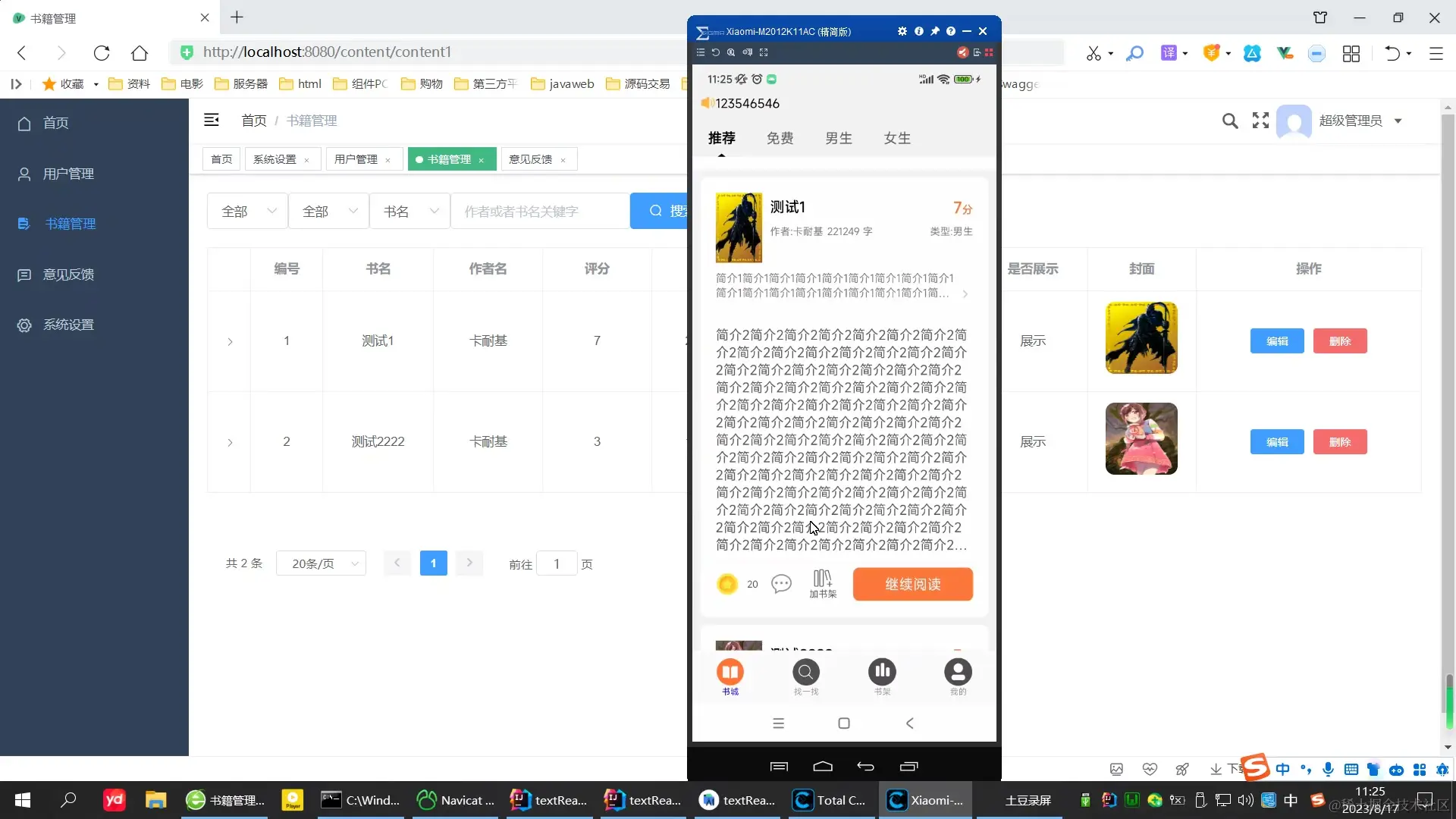Switch to 免费 tab in phone app
1456x819 pixels.
[780, 138]
